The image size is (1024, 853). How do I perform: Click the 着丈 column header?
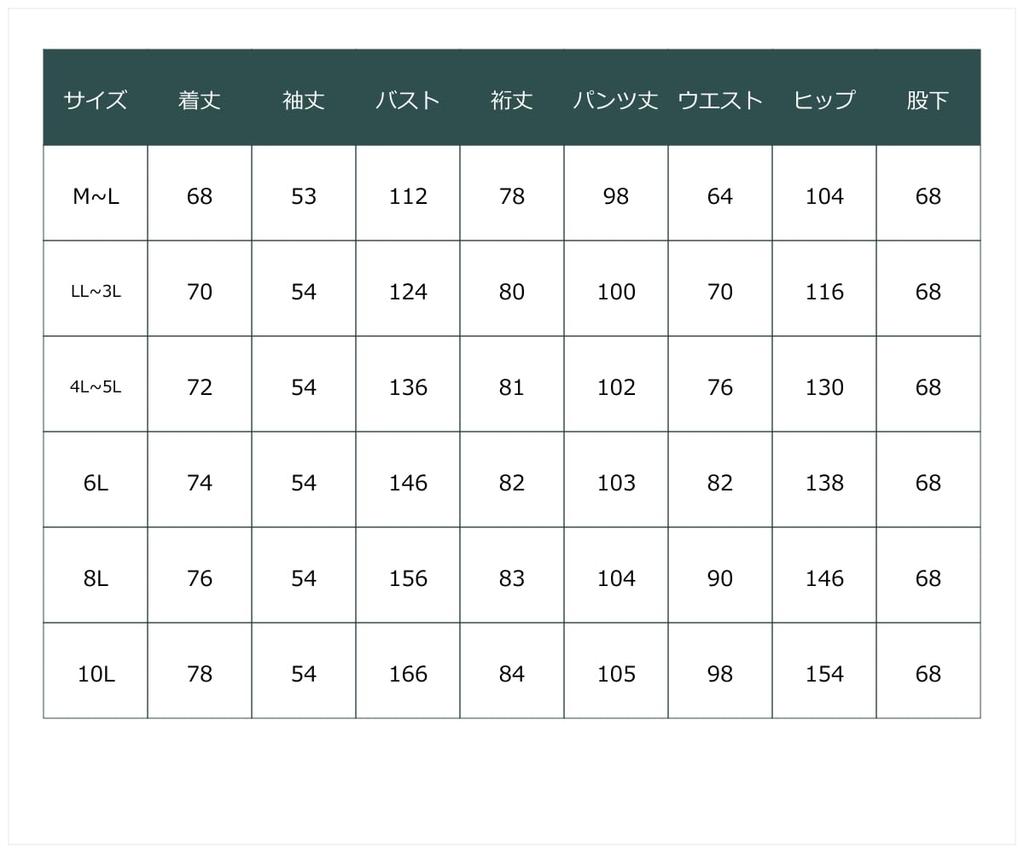(199, 100)
